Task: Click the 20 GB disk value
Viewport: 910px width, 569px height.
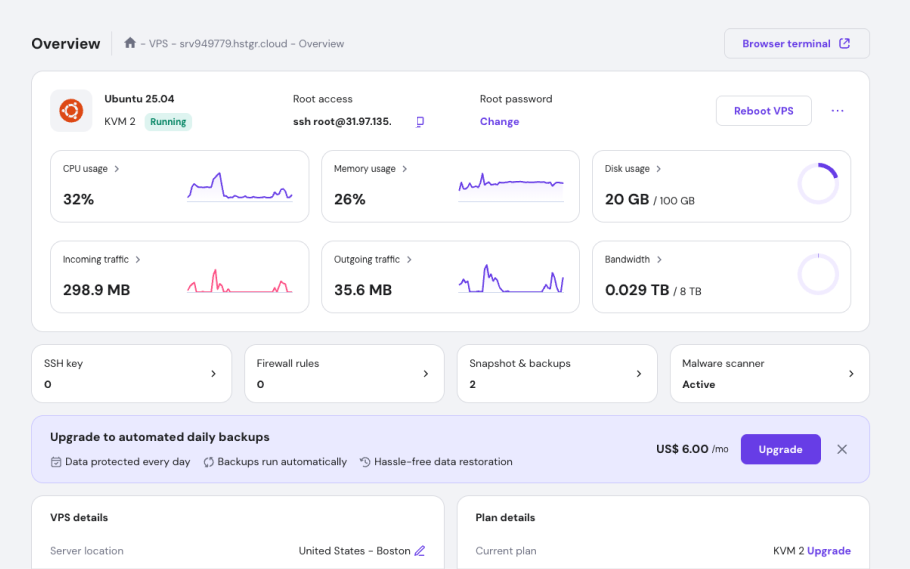Action: click(627, 199)
